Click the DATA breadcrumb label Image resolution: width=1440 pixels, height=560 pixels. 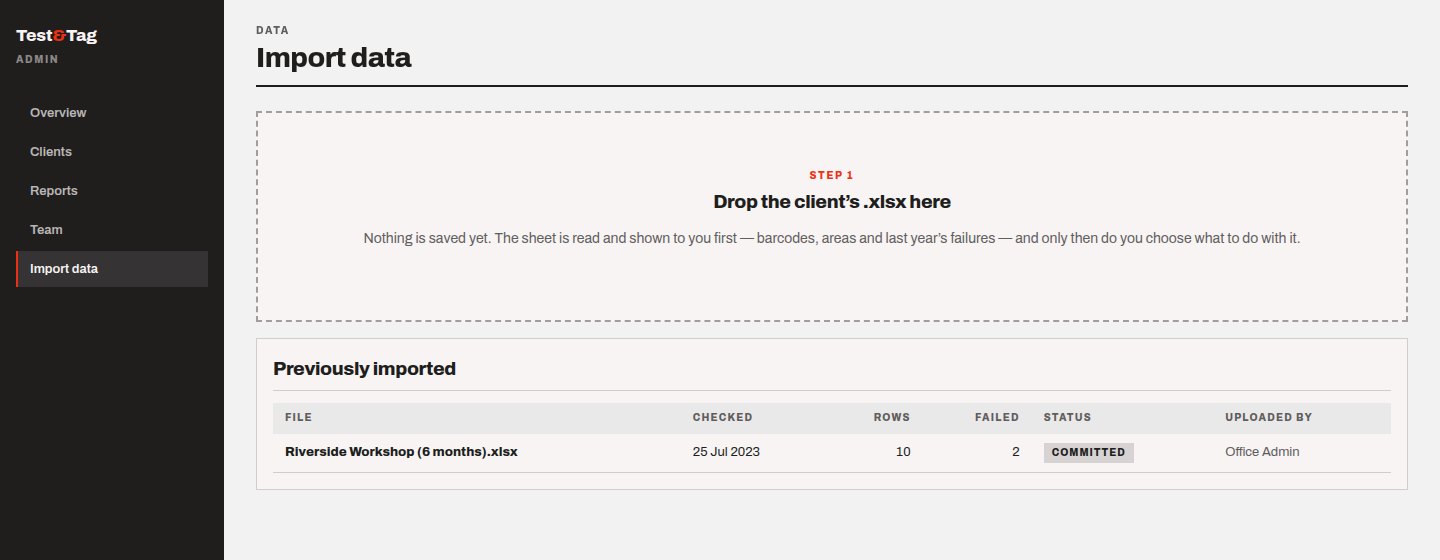[x=273, y=31]
